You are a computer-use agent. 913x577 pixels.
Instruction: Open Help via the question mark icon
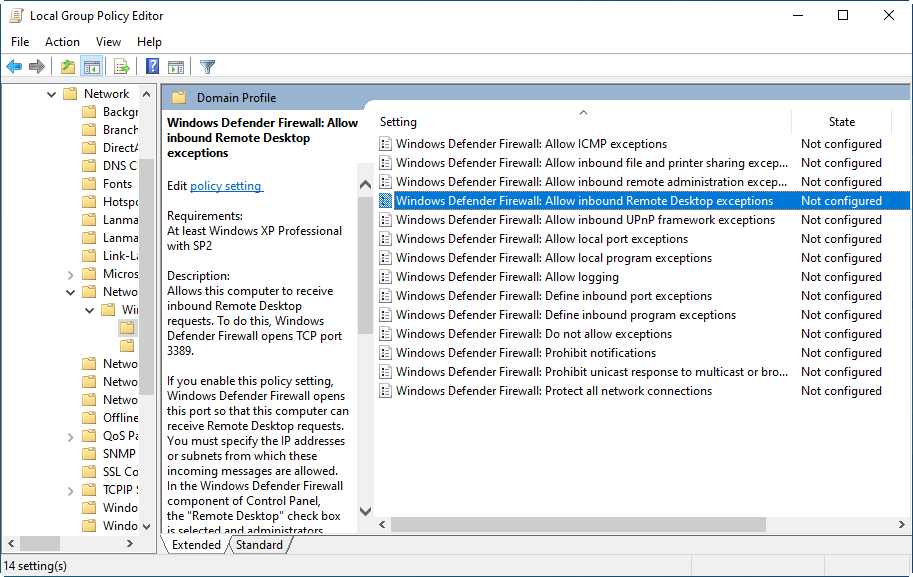point(152,67)
